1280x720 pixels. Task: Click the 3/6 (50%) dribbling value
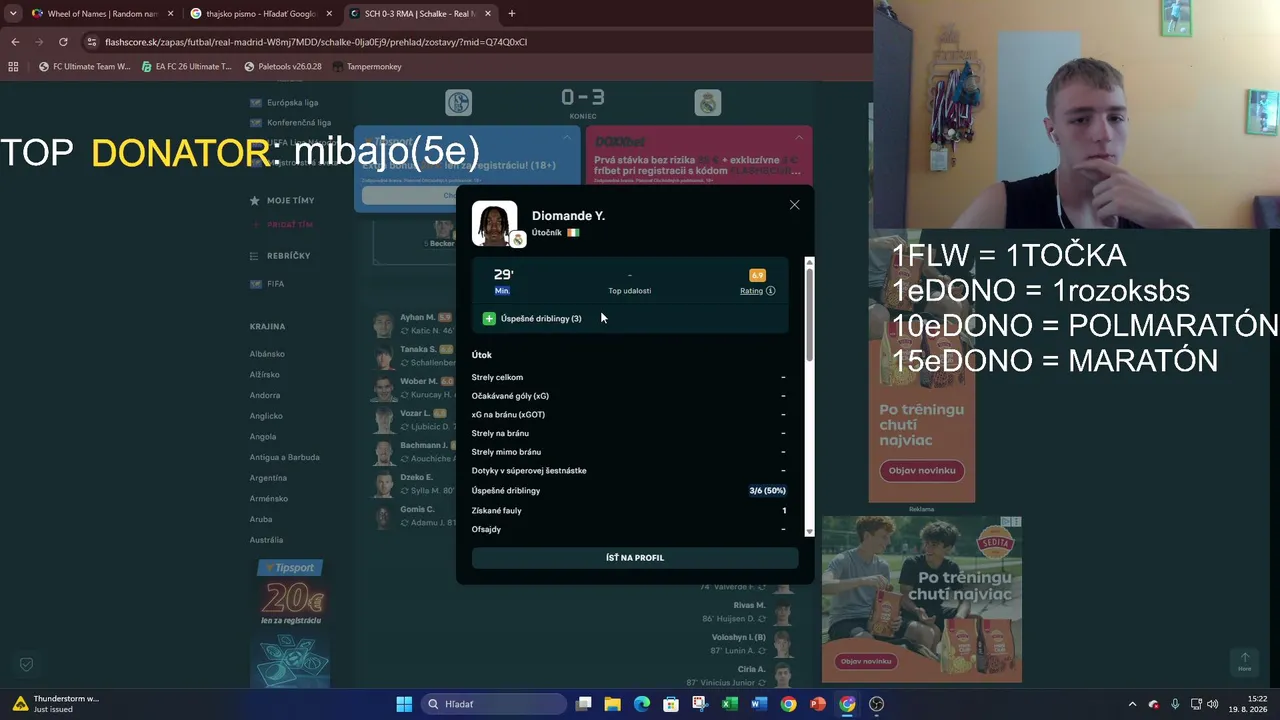(768, 491)
